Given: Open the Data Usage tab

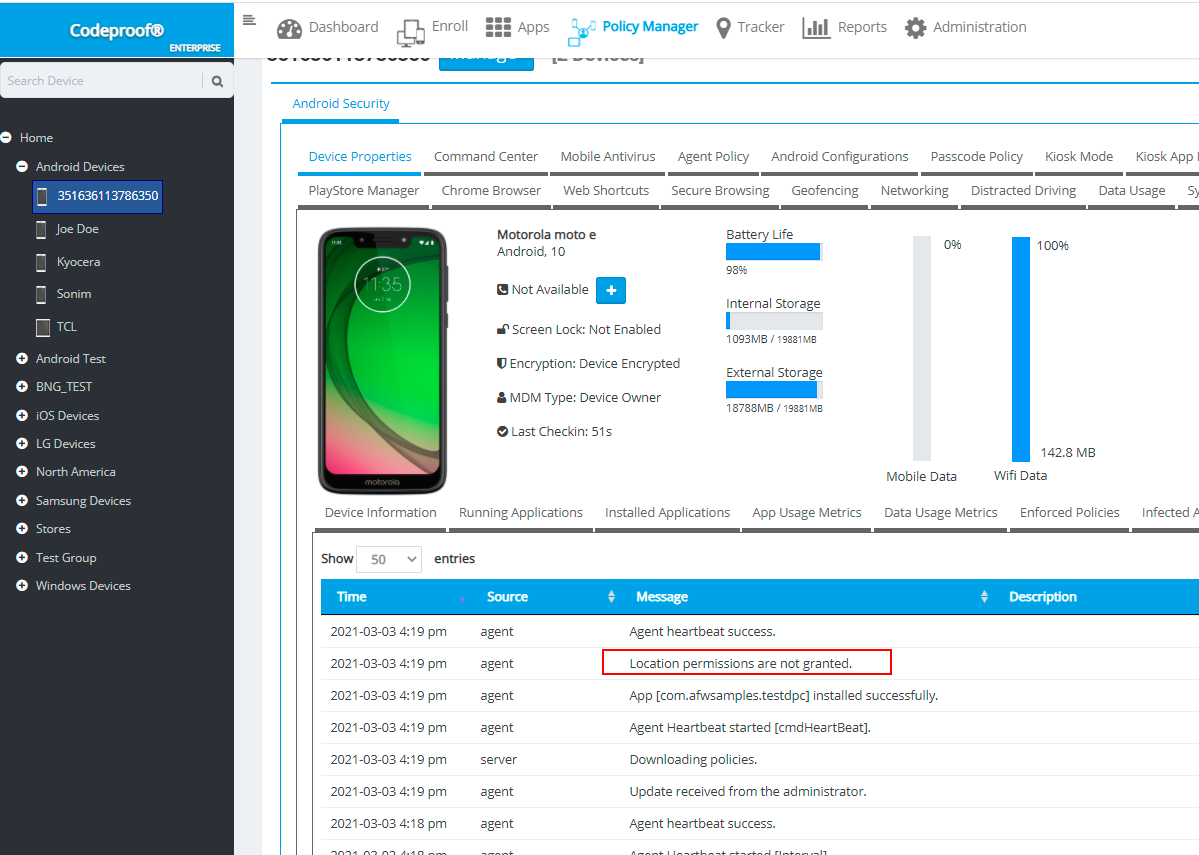Looking at the screenshot, I should [1132, 191].
